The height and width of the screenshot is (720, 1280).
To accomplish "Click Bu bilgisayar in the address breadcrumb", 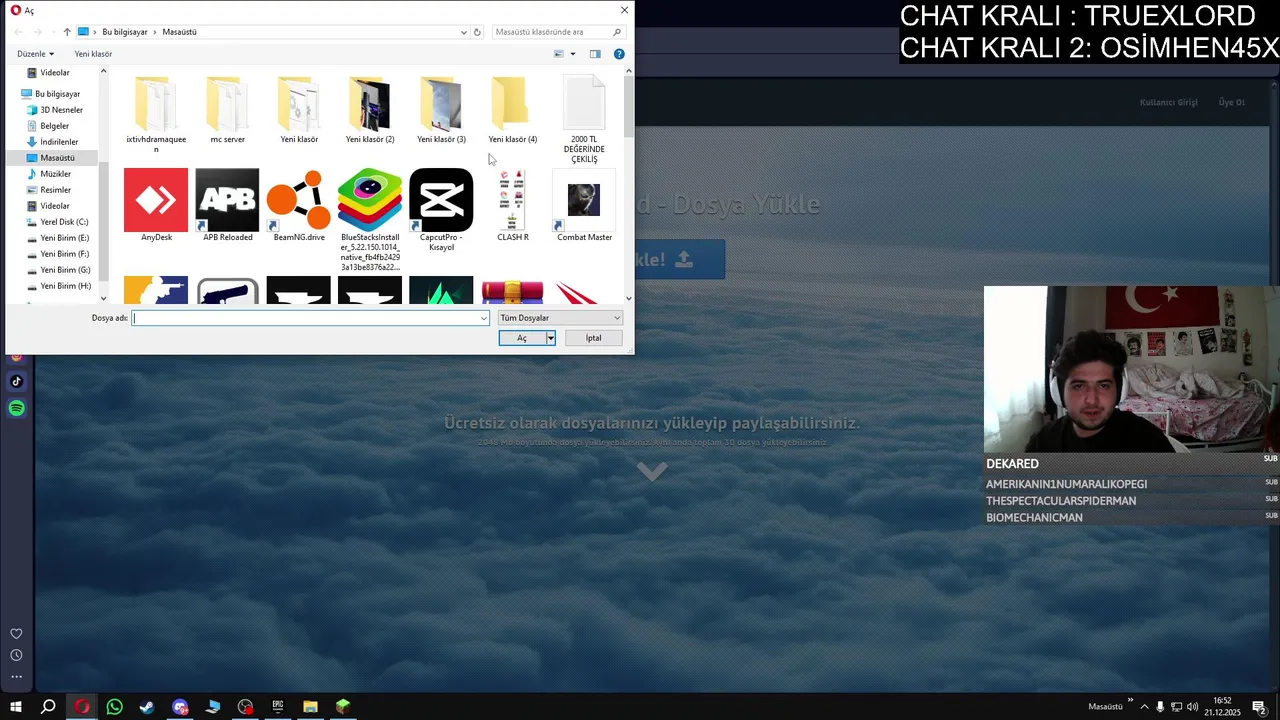I will point(124,32).
